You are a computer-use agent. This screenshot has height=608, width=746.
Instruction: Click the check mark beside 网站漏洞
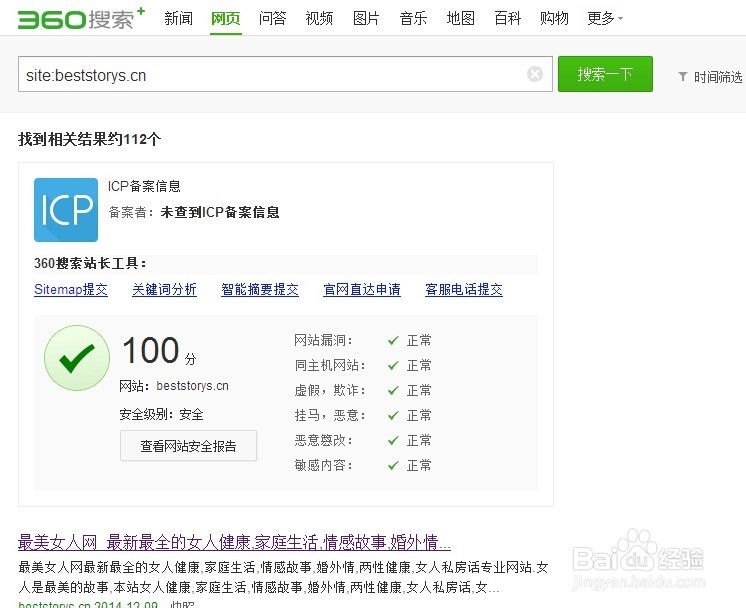tap(393, 340)
